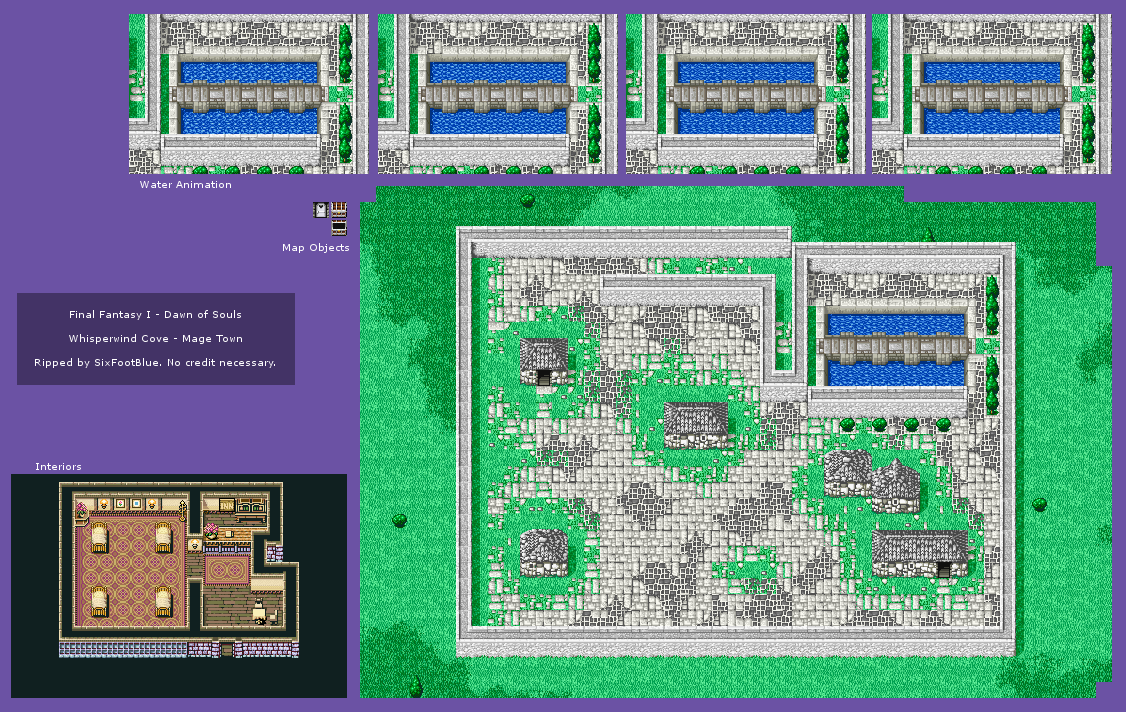Select the open treasure chest sprite
The height and width of the screenshot is (712, 1126).
(x=339, y=228)
